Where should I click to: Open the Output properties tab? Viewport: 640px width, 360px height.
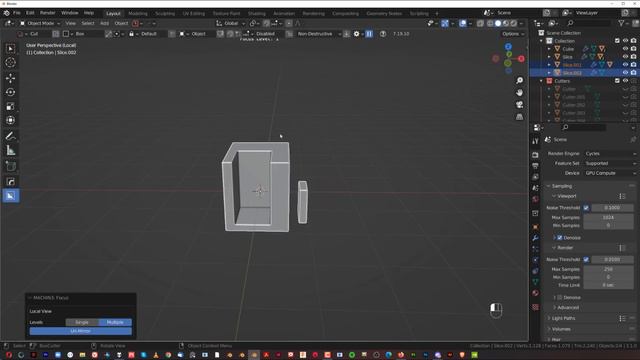click(536, 166)
